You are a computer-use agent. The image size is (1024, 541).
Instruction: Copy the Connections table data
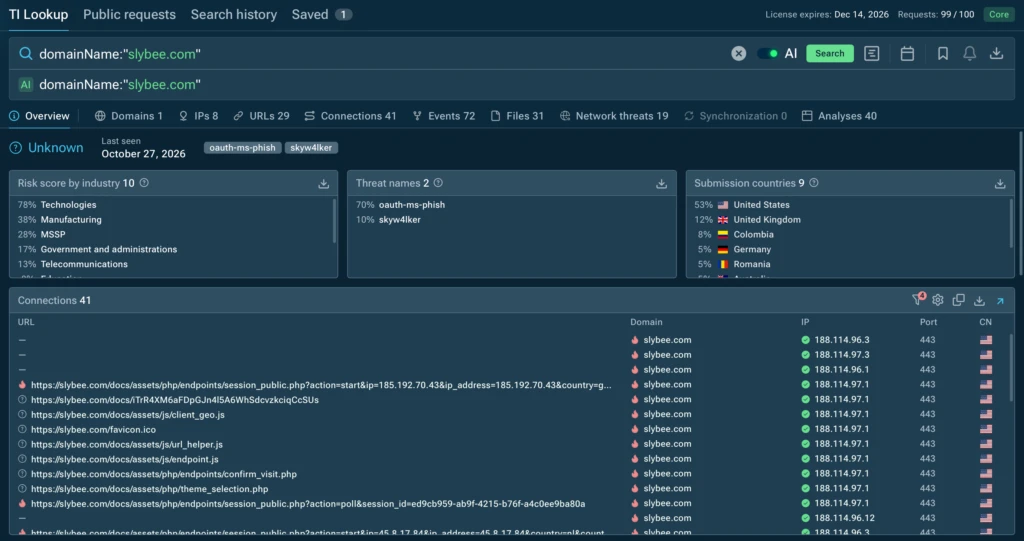959,300
